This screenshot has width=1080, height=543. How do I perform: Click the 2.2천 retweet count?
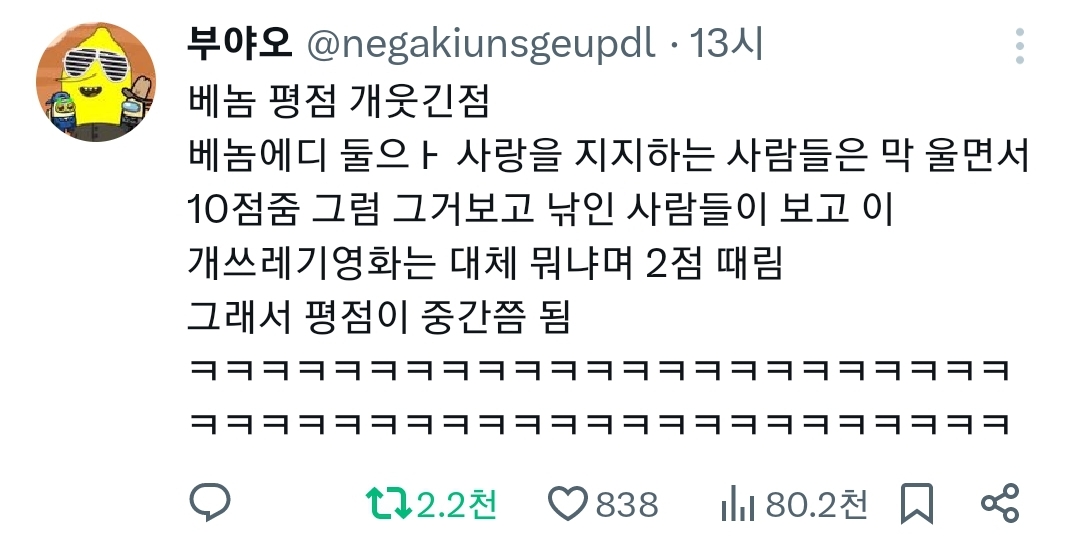click(x=457, y=504)
